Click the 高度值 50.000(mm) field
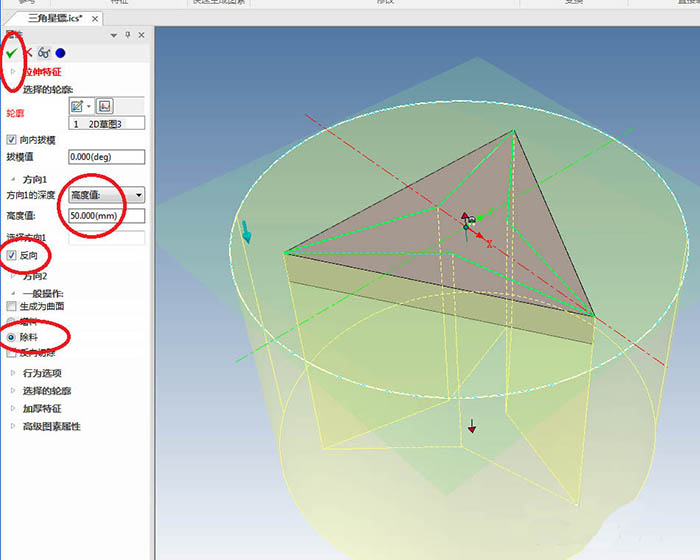Image resolution: width=700 pixels, height=560 pixels. [107, 216]
